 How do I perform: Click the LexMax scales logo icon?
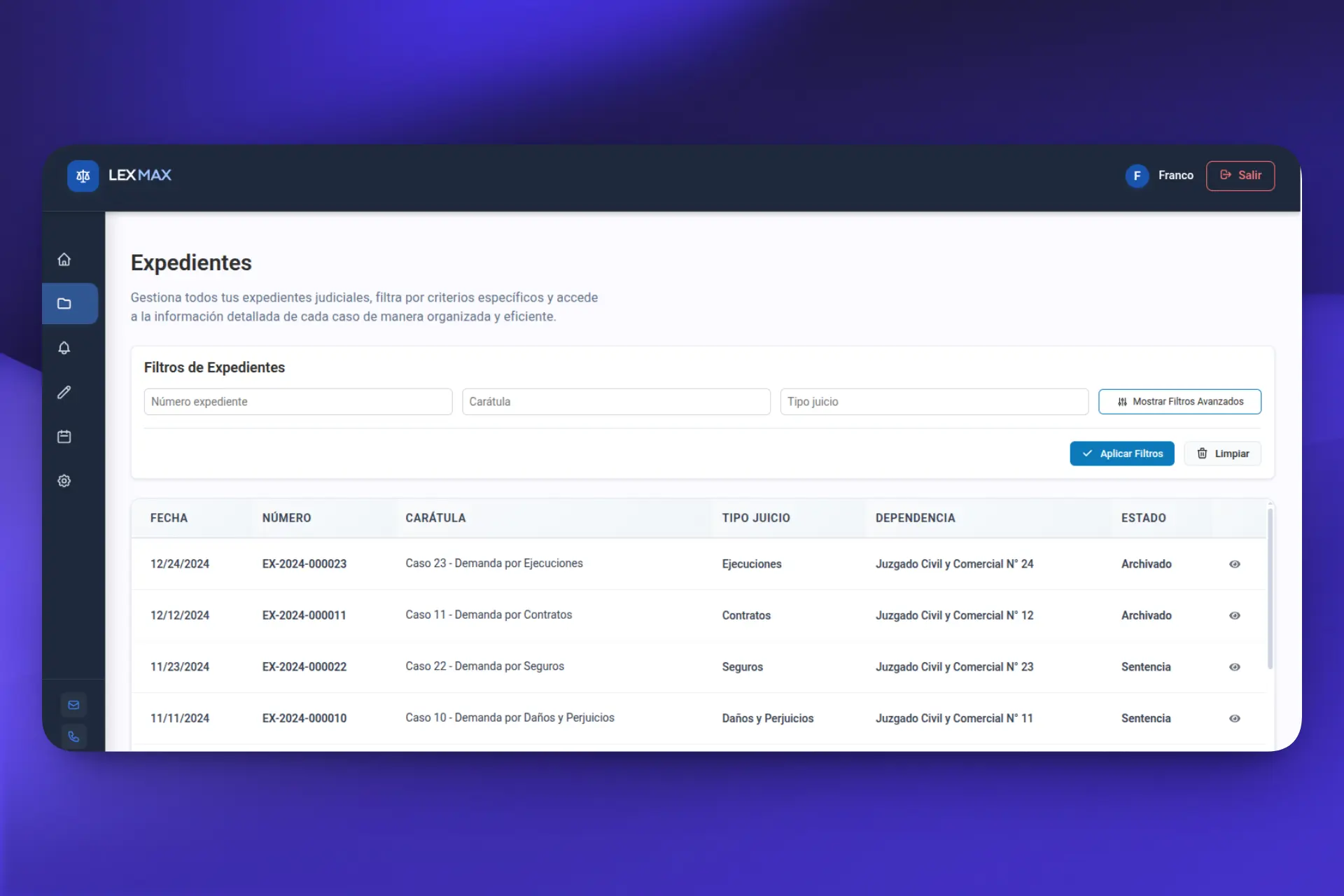[x=83, y=176]
